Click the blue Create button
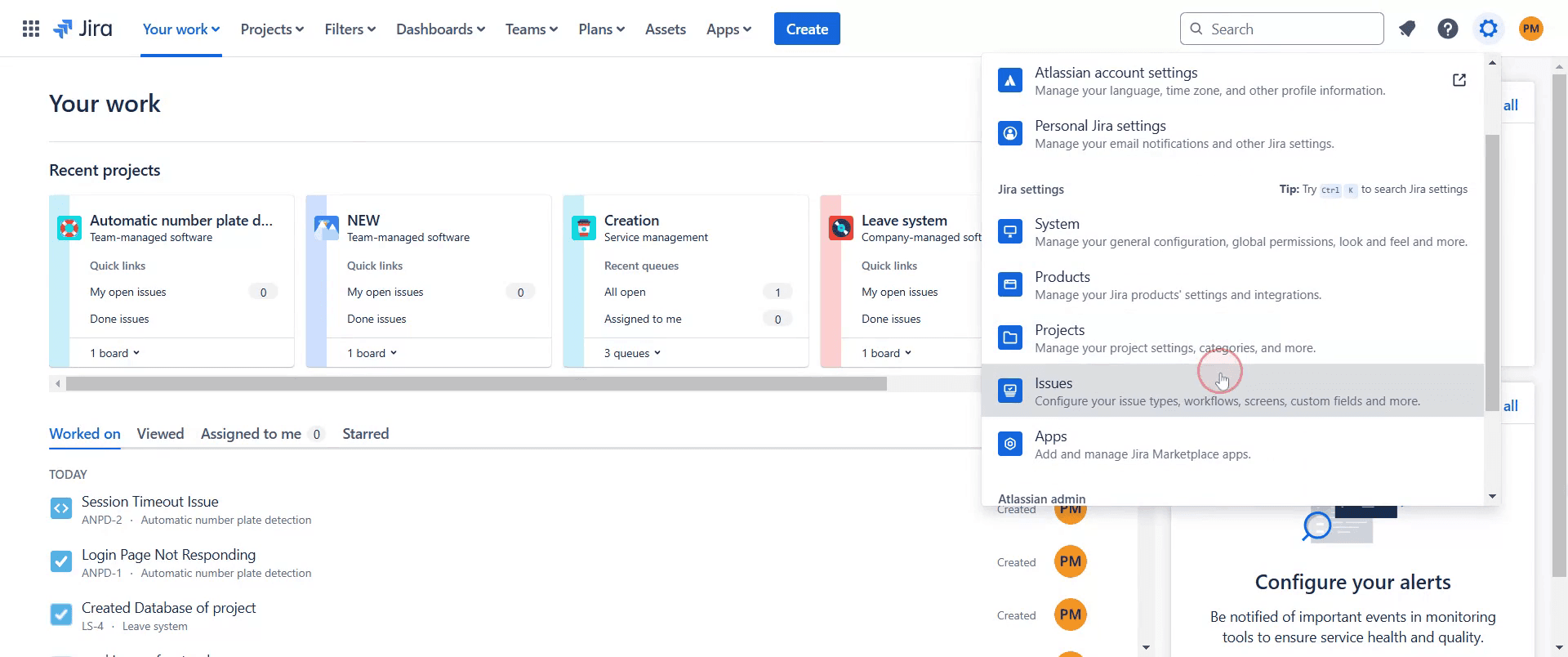 tap(807, 29)
